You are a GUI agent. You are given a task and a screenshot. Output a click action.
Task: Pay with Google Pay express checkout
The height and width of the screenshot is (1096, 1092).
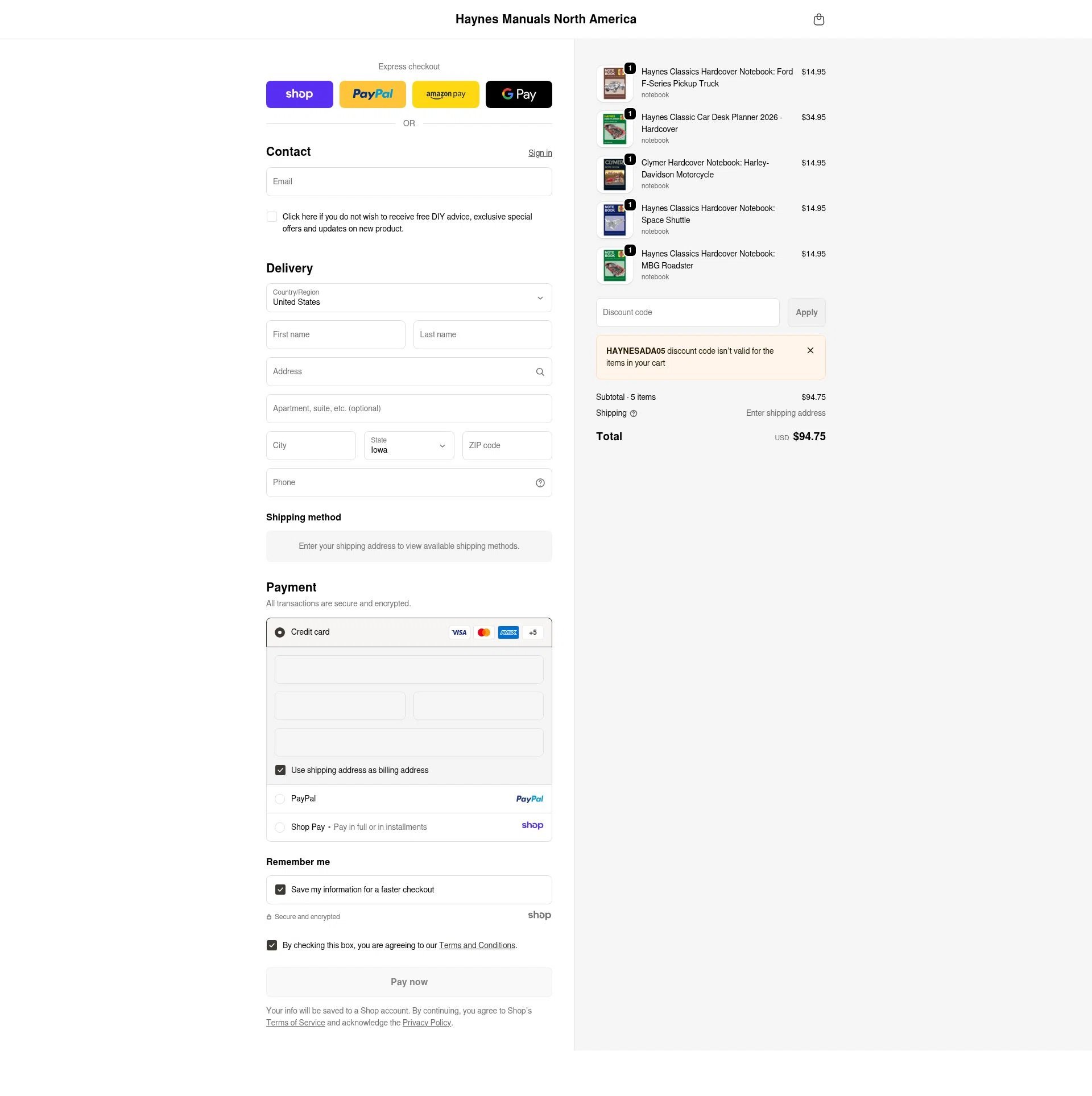(519, 94)
